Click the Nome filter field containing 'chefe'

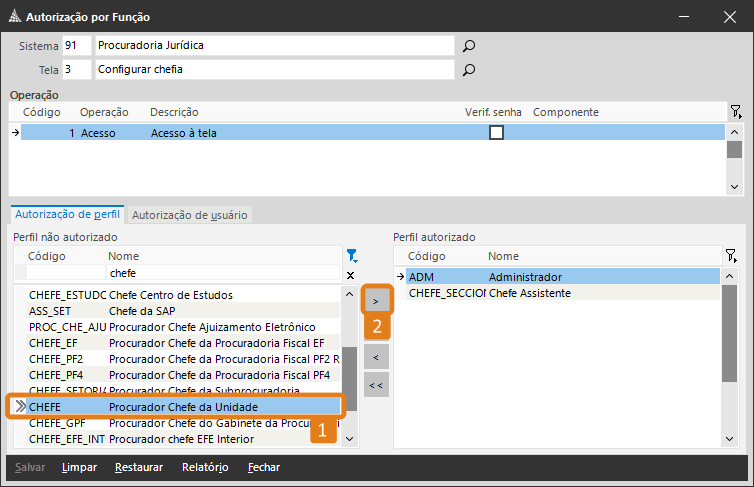[x=224, y=273]
